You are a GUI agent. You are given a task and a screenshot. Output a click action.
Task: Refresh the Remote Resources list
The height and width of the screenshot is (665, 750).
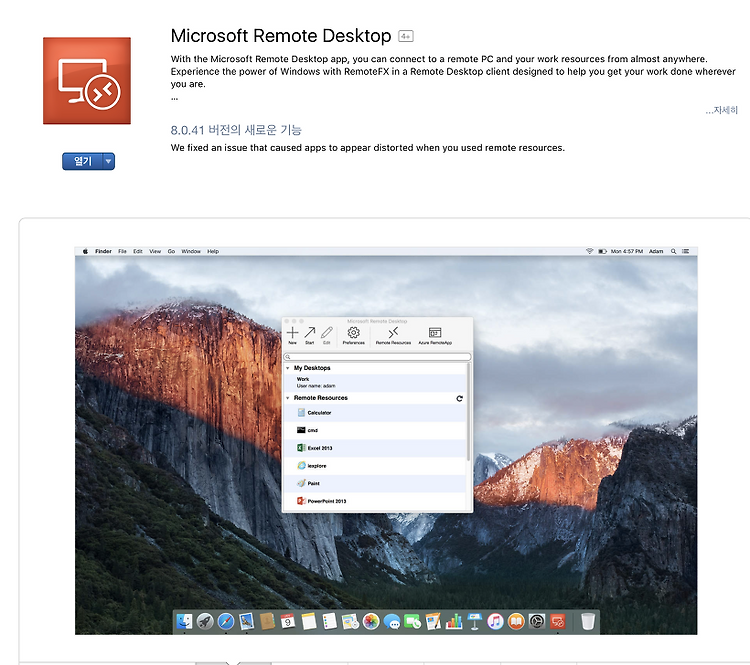(459, 399)
